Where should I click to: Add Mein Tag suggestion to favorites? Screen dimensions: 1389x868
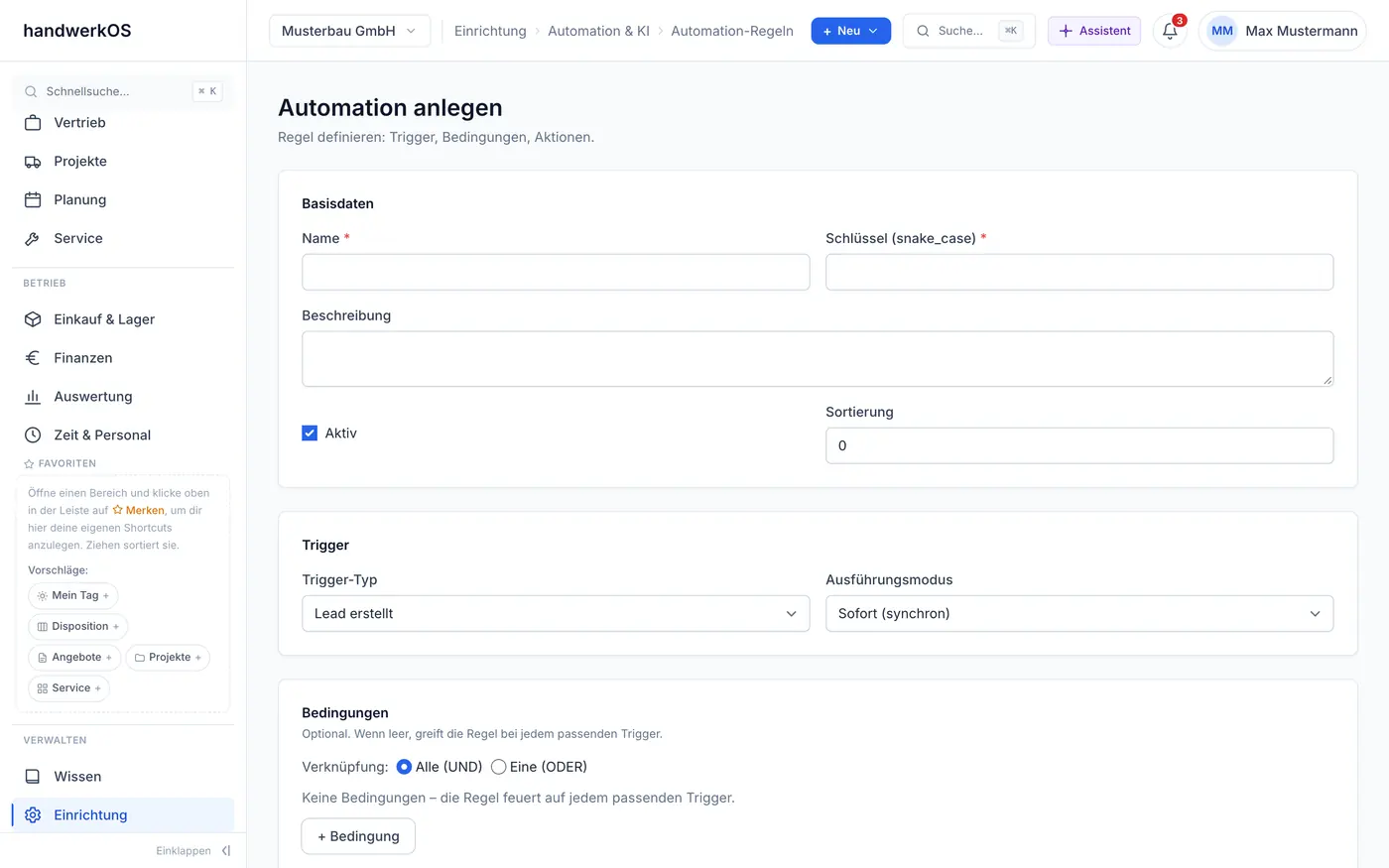click(73, 596)
